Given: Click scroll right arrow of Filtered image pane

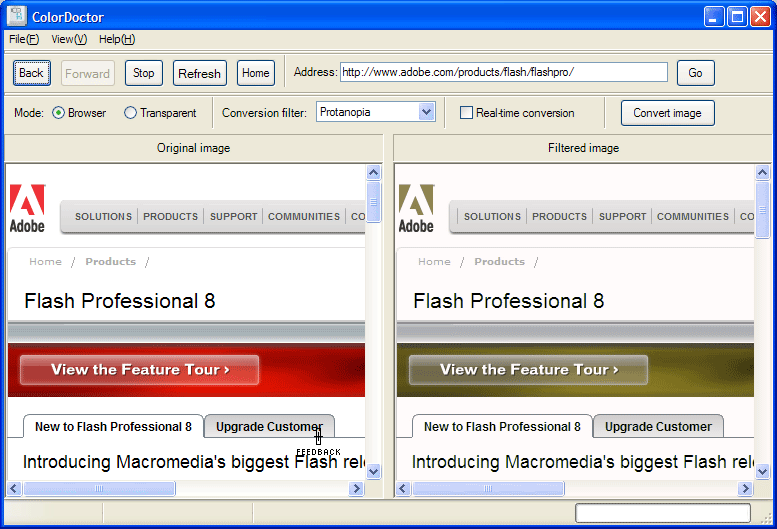Looking at the screenshot, I should click(745, 488).
